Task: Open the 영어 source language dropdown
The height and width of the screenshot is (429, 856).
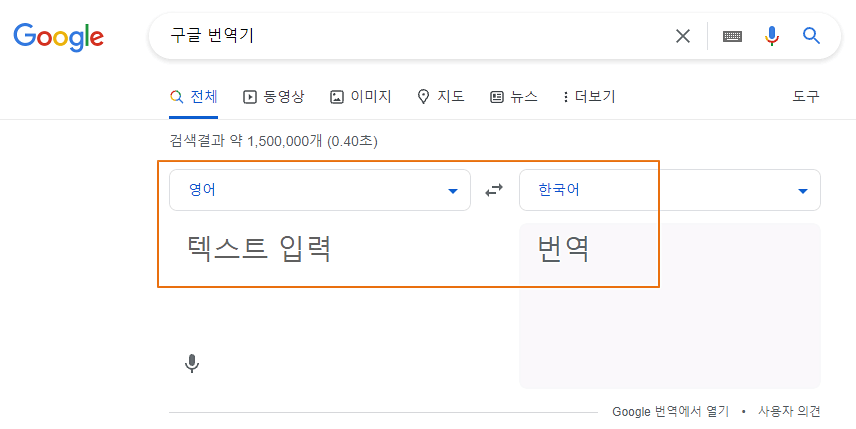Action: tap(320, 190)
